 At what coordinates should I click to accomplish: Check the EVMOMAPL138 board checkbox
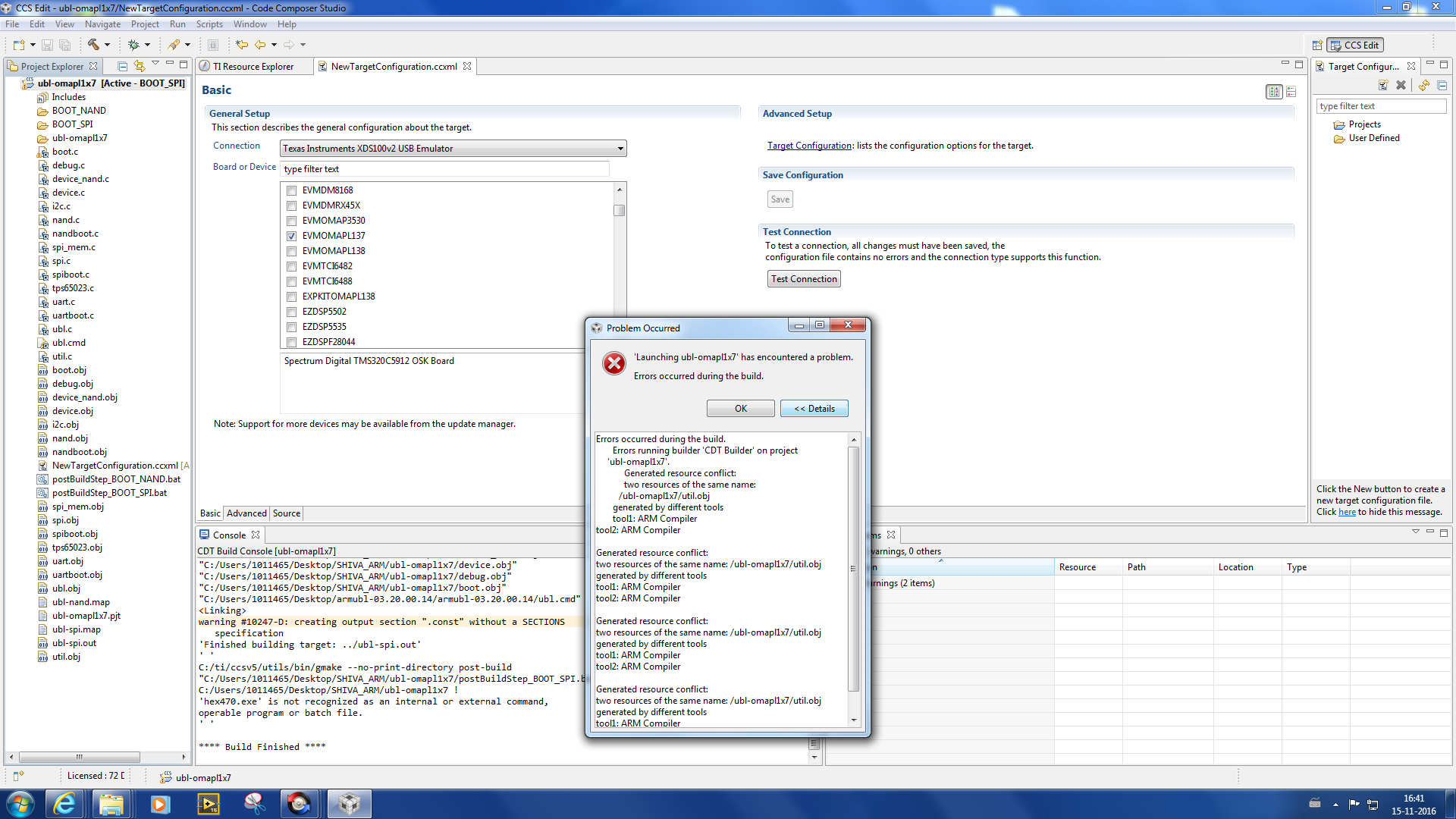[291, 251]
